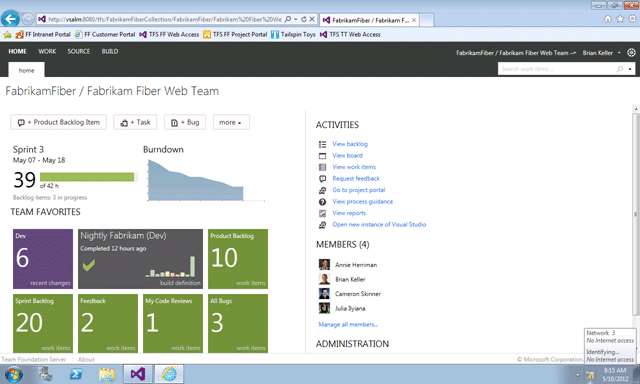Expand the more dropdown button

pos(231,122)
